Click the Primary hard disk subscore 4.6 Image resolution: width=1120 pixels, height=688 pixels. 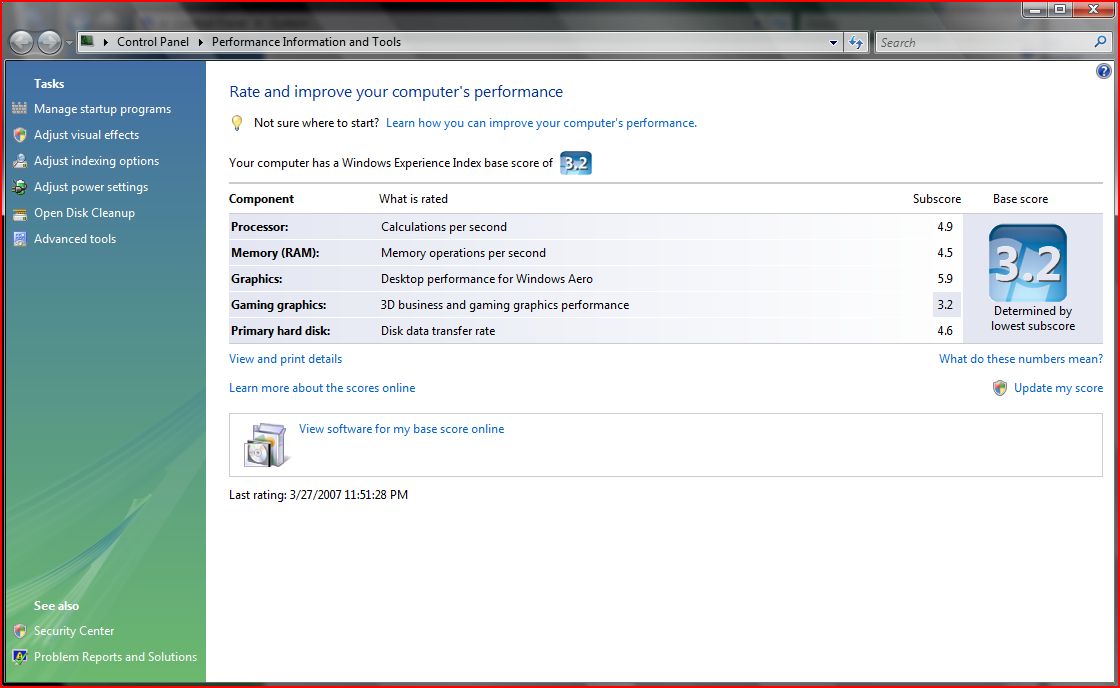945,331
